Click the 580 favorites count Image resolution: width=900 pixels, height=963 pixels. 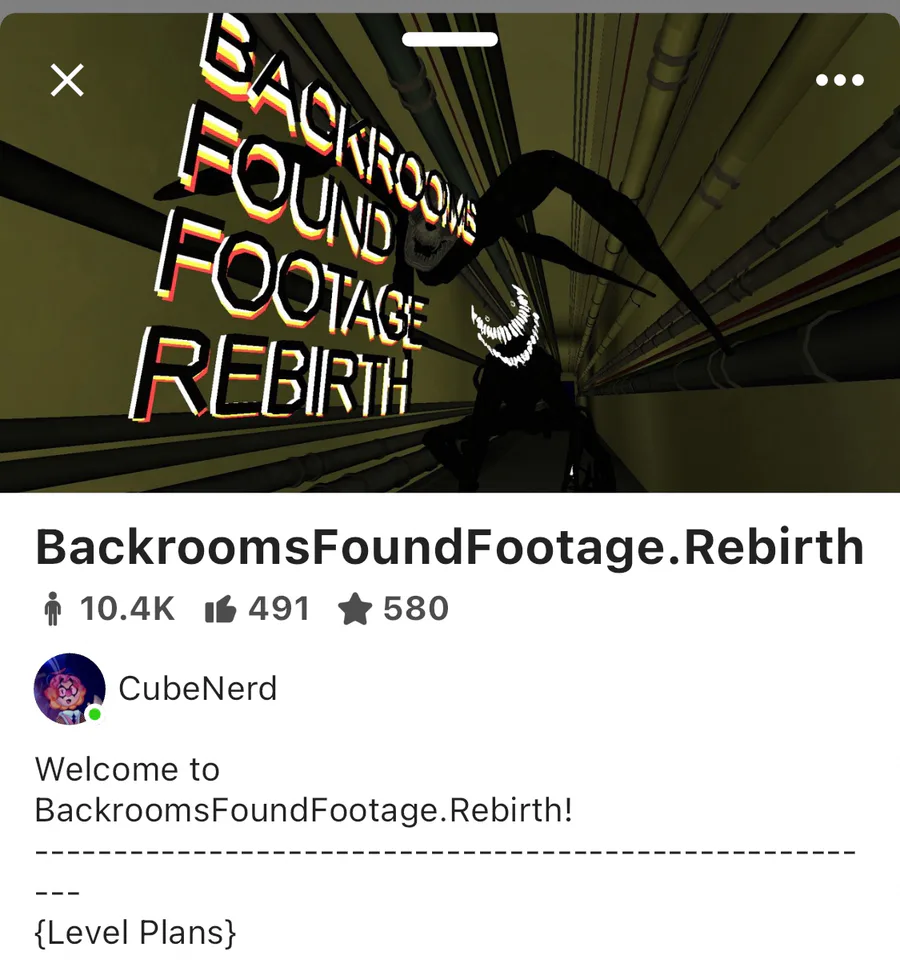click(x=416, y=609)
